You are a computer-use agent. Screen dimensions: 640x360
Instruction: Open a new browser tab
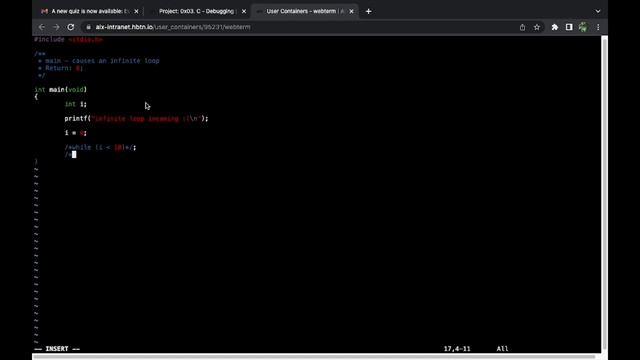pyautogui.click(x=369, y=11)
